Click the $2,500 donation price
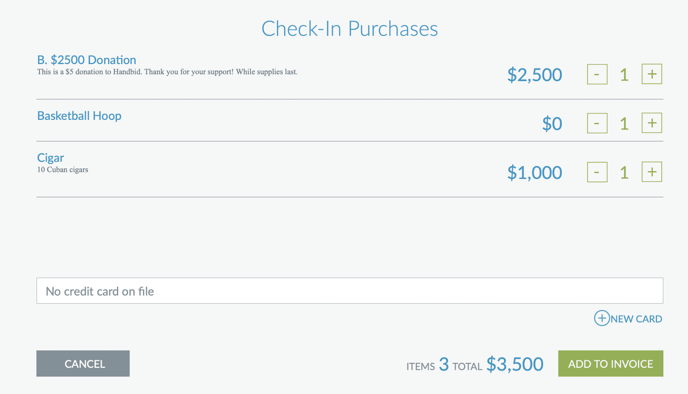The image size is (688, 394). click(x=534, y=75)
